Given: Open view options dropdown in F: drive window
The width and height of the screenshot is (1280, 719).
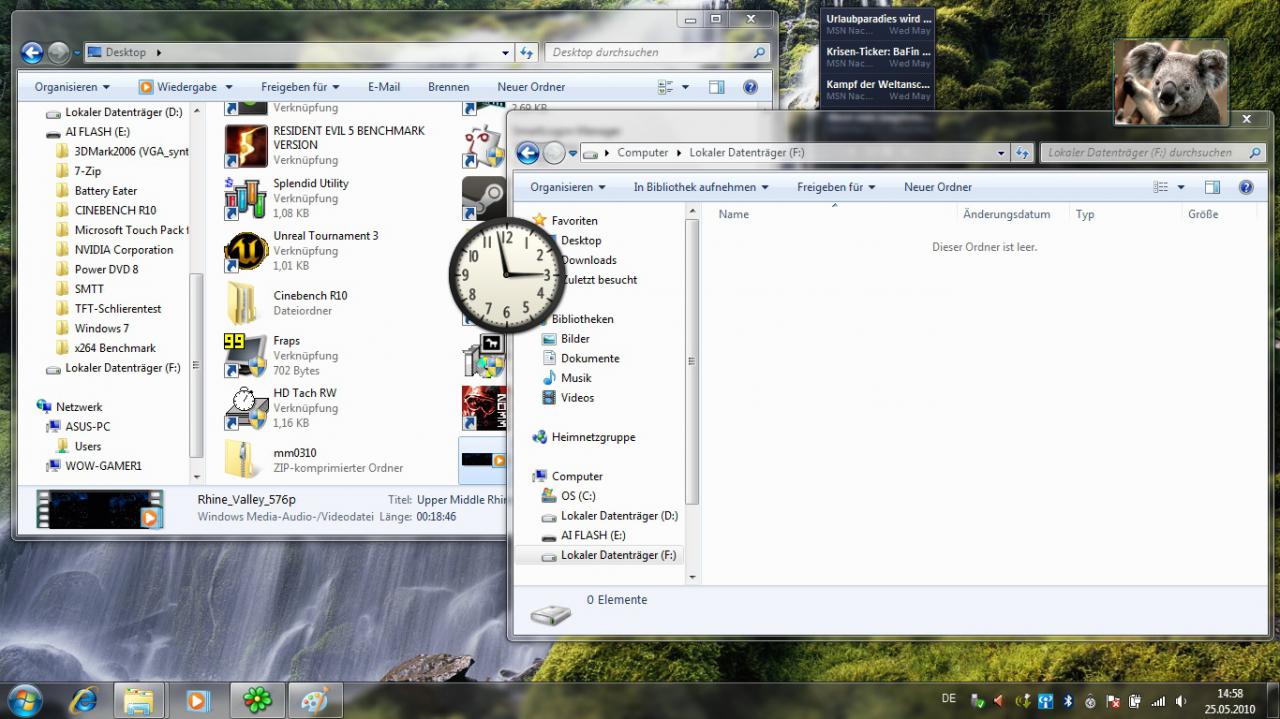Looking at the screenshot, I should (1181, 187).
